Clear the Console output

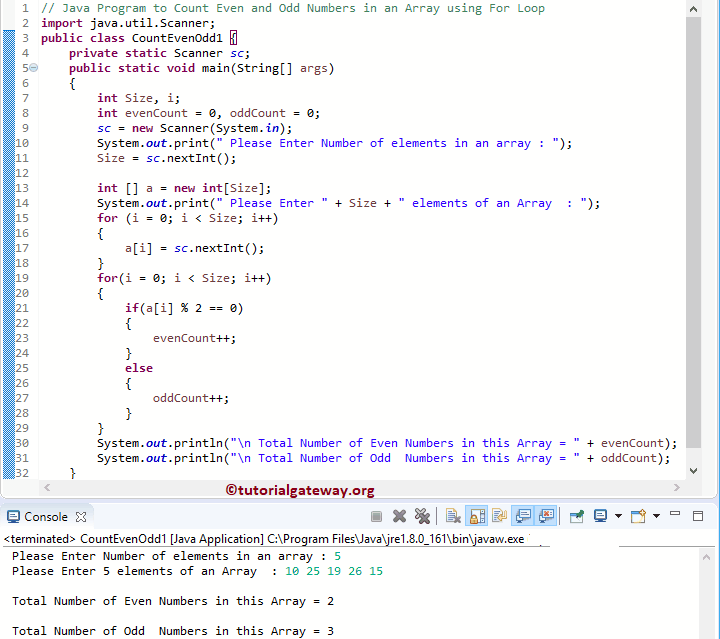[453, 516]
